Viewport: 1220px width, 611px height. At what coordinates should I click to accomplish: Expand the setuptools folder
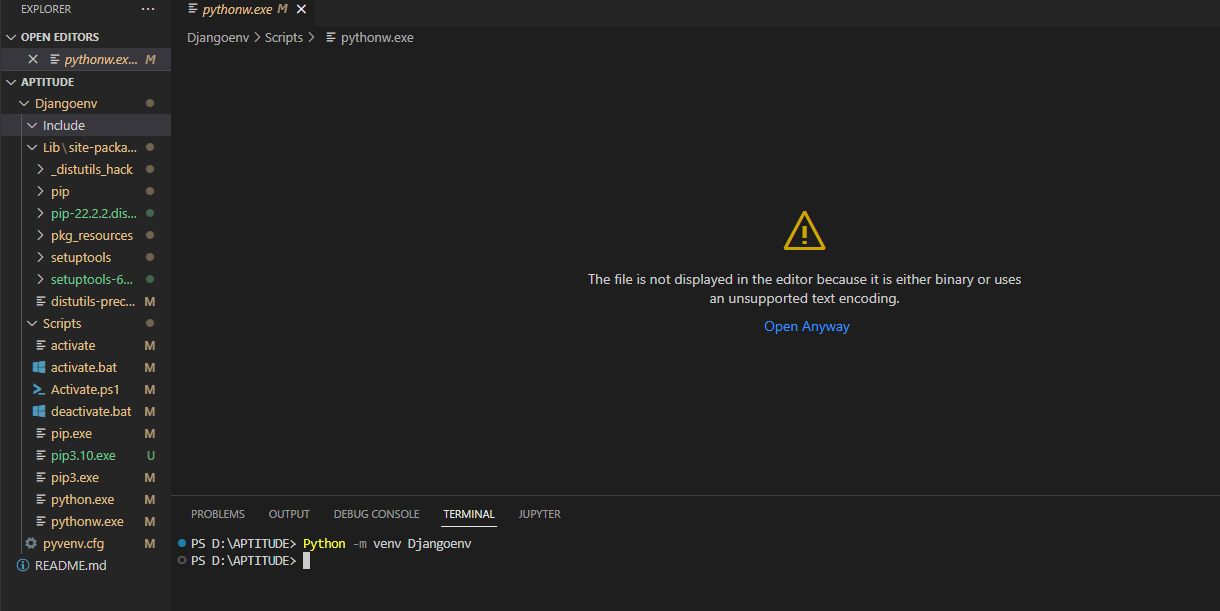pos(40,257)
